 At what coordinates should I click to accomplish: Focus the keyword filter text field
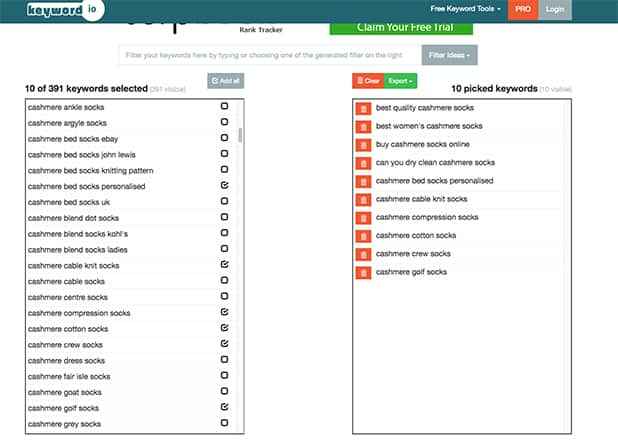tap(268, 55)
